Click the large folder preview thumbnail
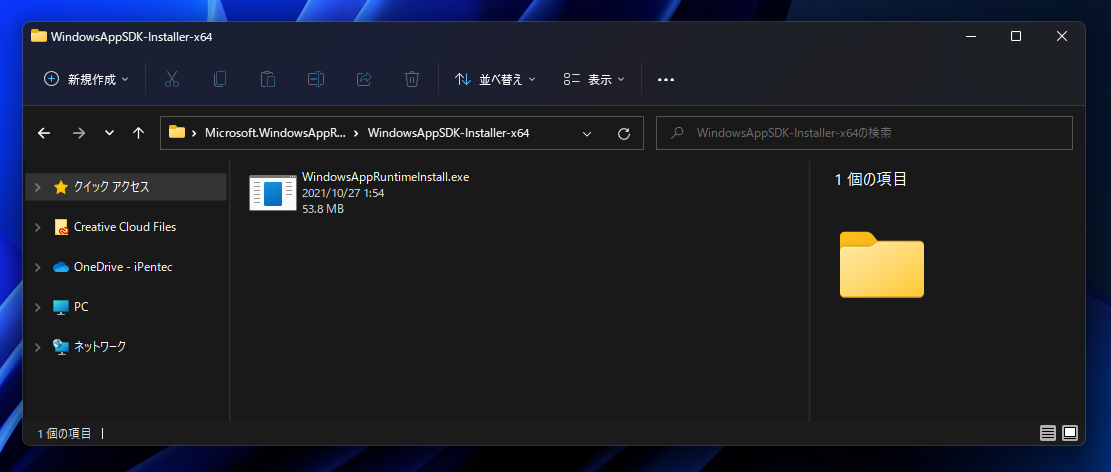1111x472 pixels. [881, 264]
